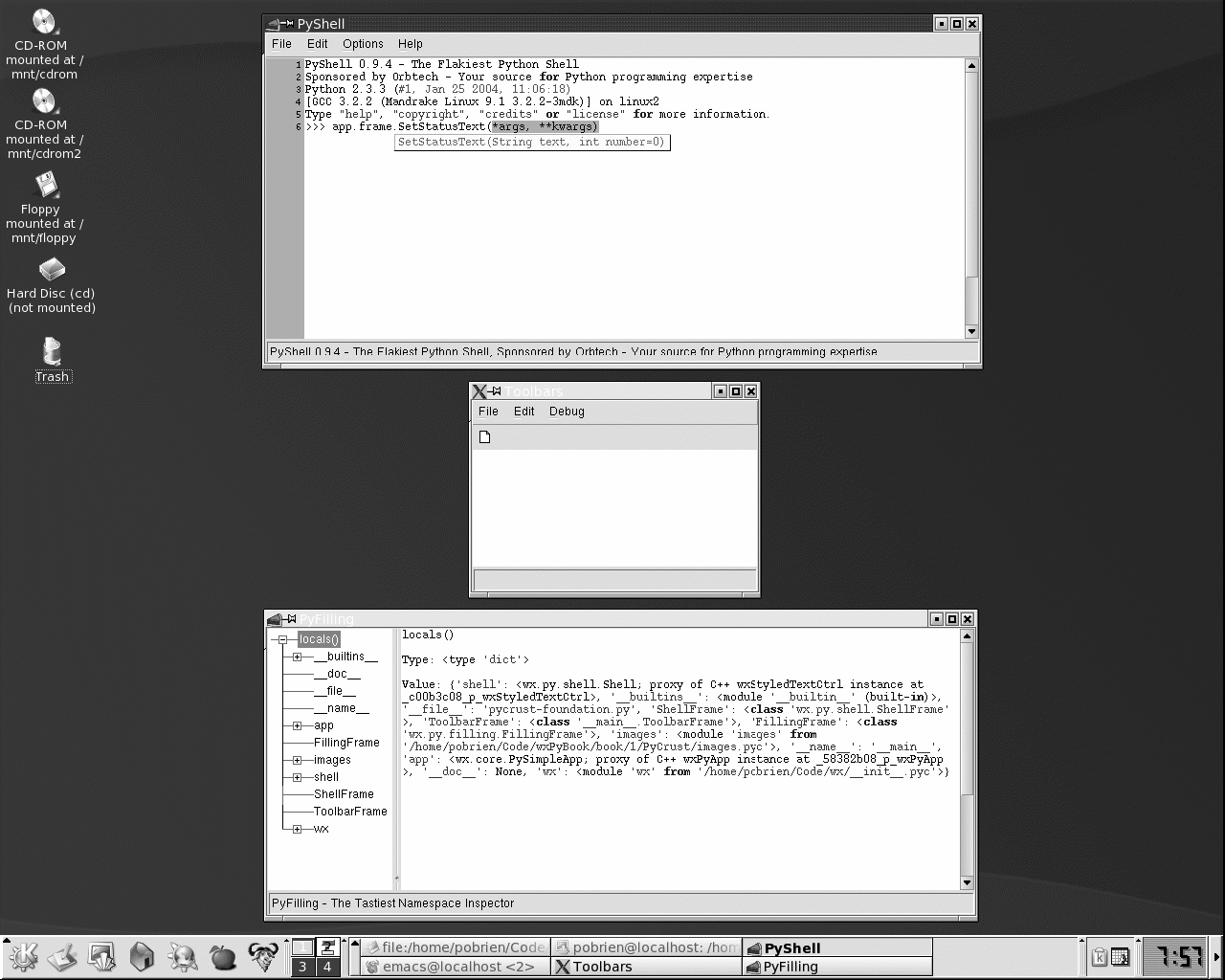Click the PyFilling text pane scroll-up arrow
This screenshot has width=1225, height=980.
coord(967,635)
